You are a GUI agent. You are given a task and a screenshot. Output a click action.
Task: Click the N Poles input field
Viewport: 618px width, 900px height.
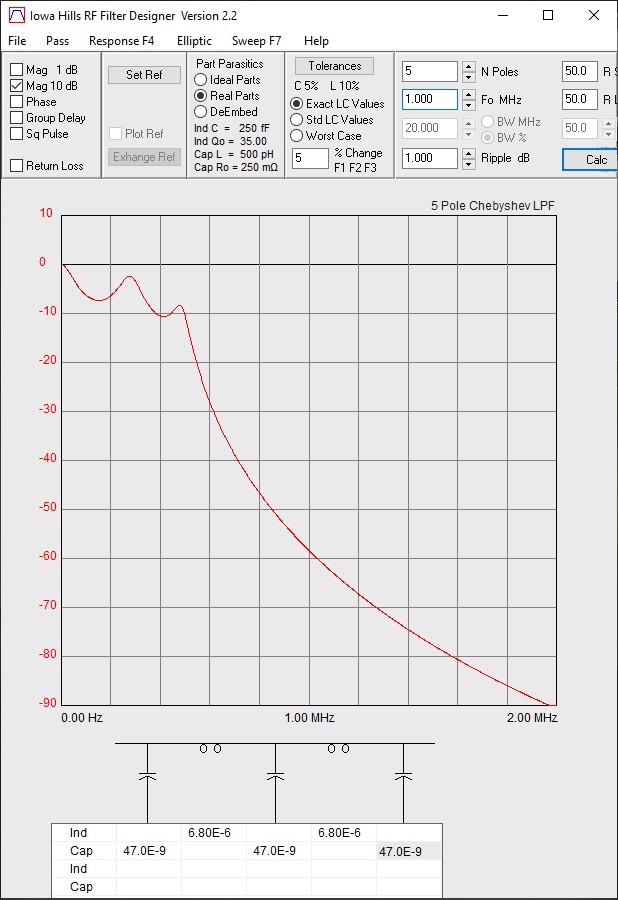tap(430, 71)
